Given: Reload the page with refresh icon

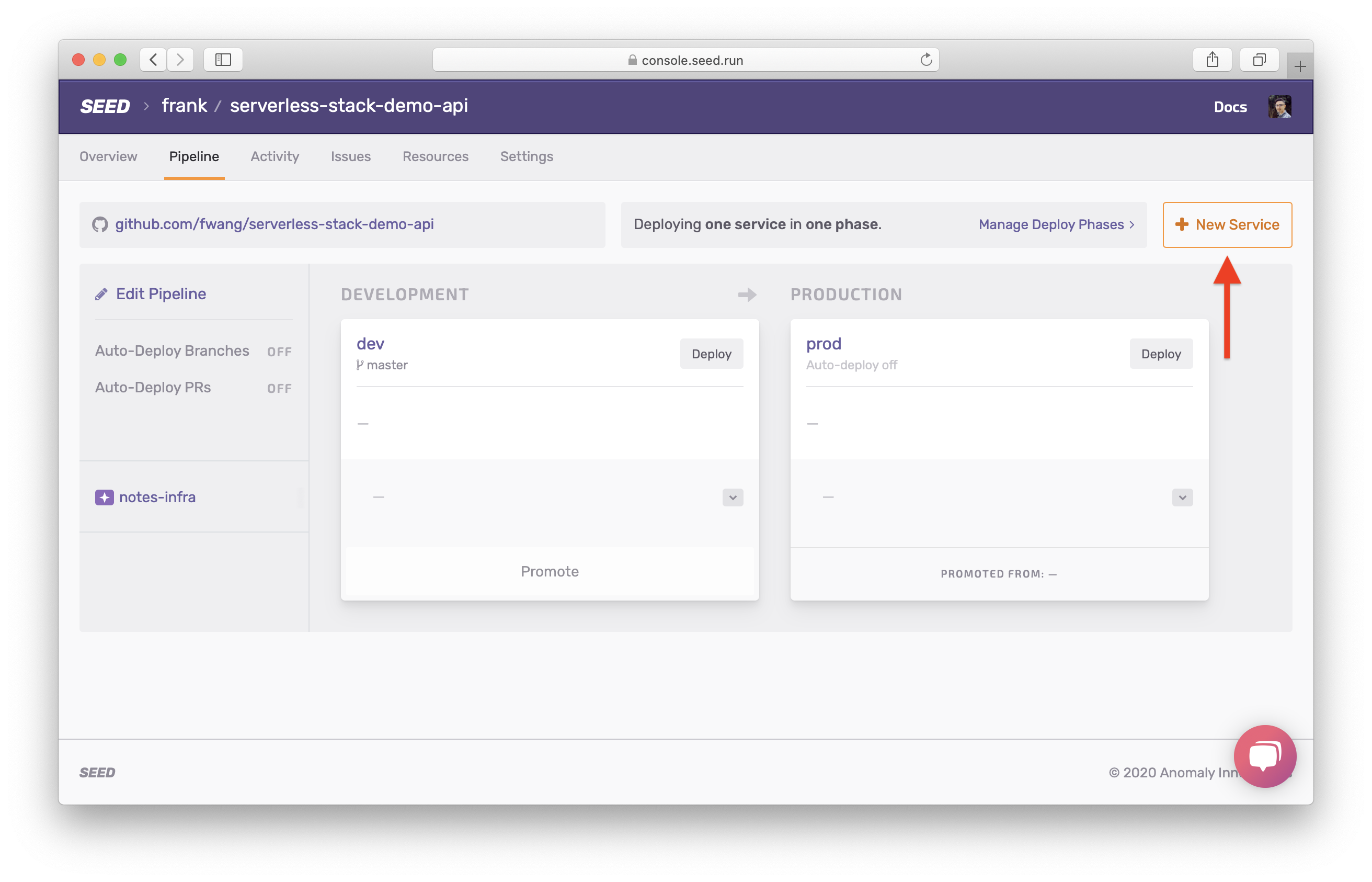Looking at the screenshot, I should pos(925,60).
